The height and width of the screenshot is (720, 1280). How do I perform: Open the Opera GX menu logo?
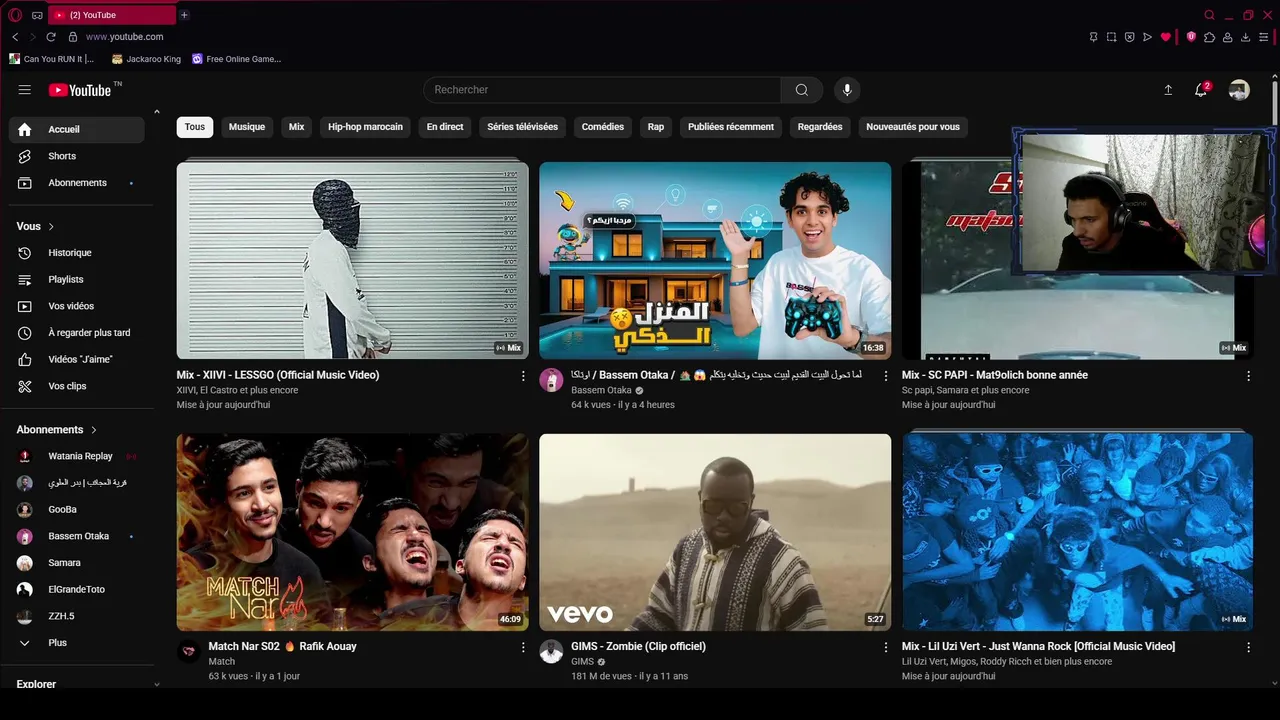pos(15,15)
